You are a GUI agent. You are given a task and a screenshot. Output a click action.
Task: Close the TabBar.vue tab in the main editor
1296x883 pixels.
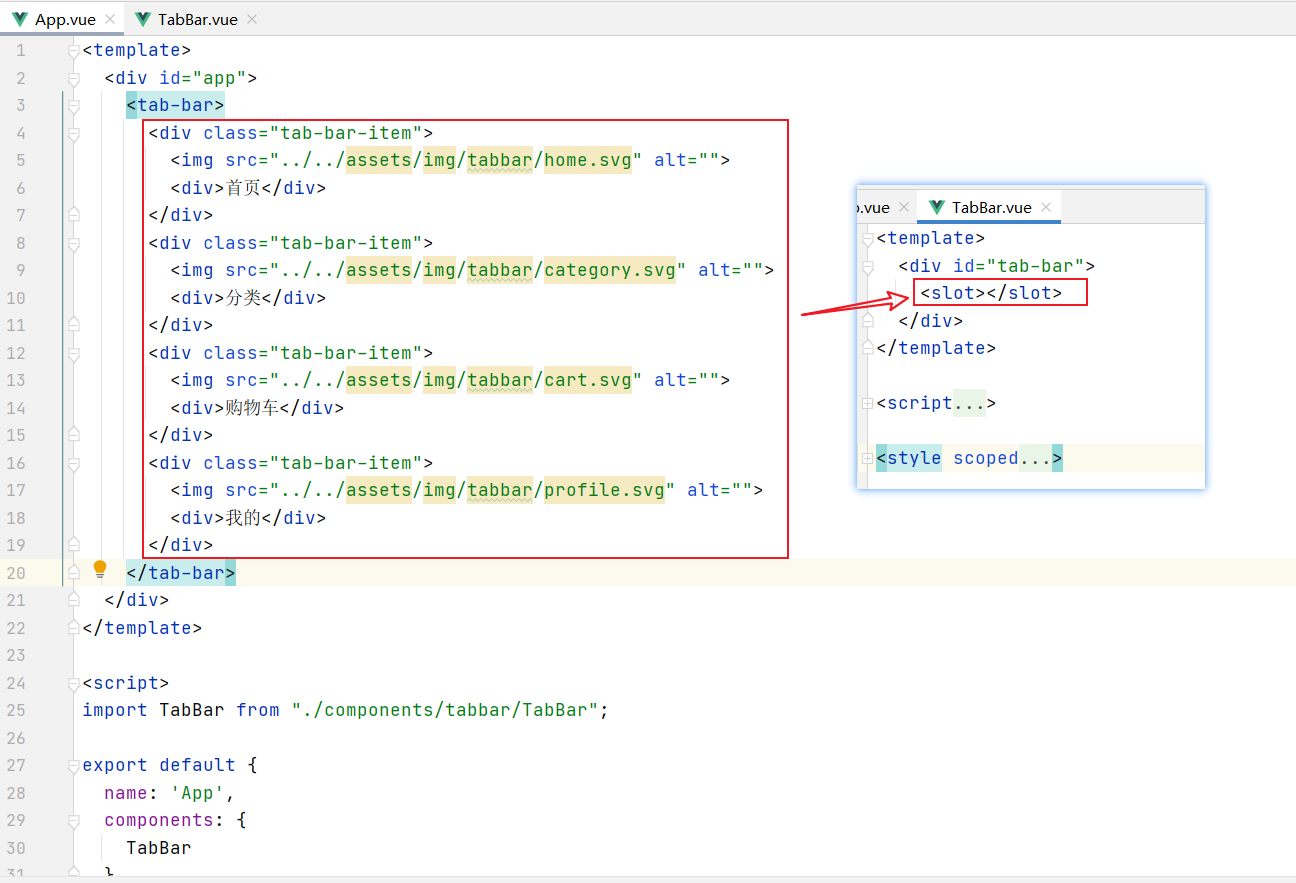[251, 19]
